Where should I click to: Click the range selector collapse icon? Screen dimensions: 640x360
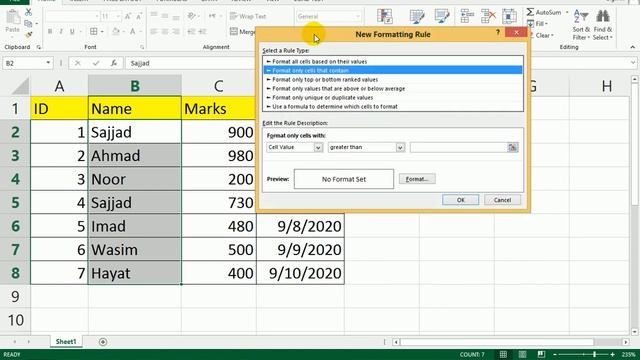point(513,147)
